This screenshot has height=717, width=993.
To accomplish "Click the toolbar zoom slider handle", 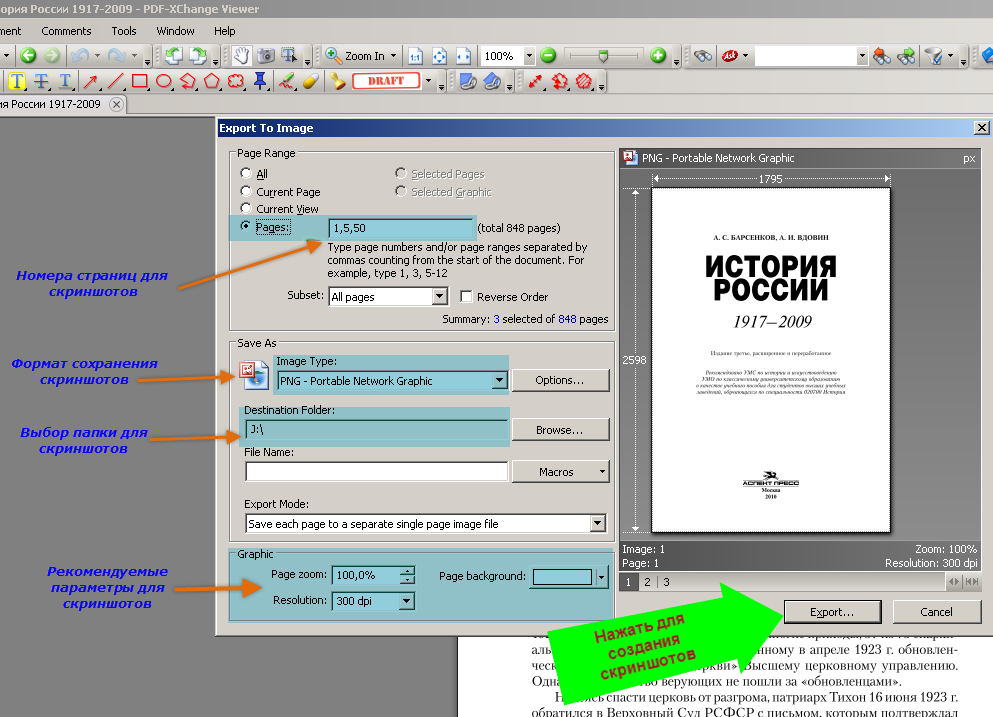I will (x=604, y=56).
